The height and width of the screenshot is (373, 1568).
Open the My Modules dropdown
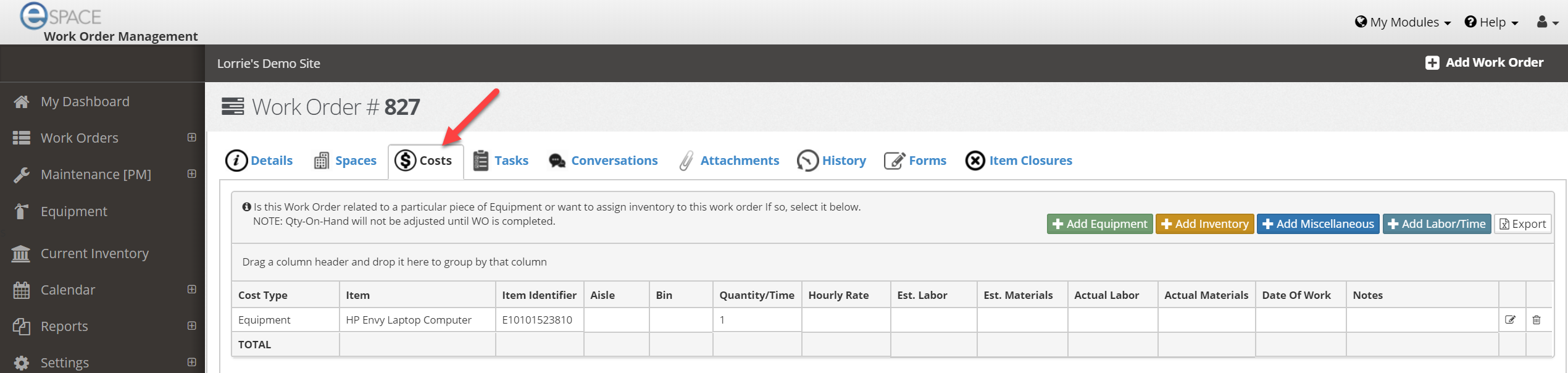point(1403,22)
